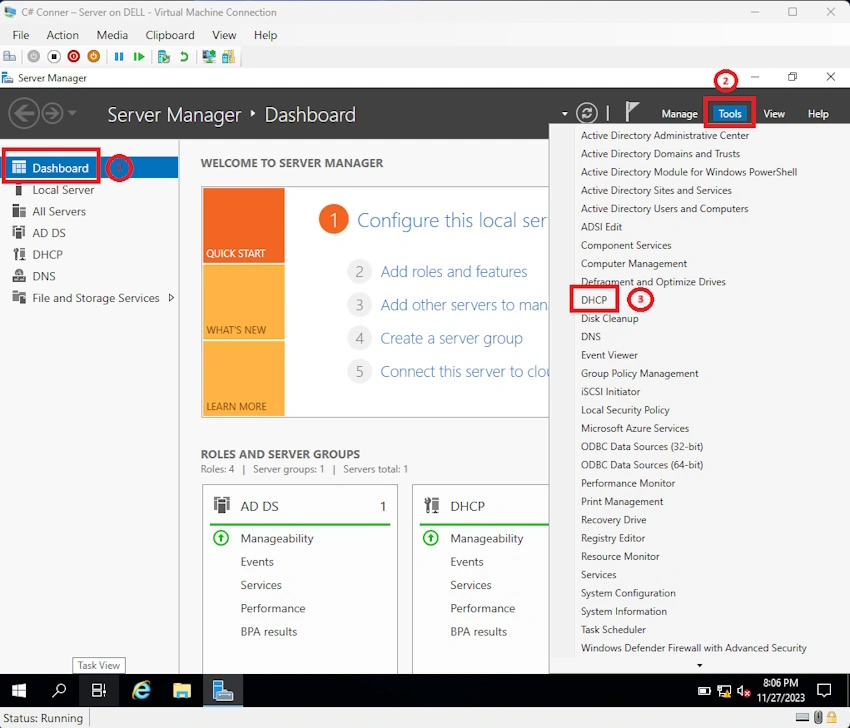Open the Tools menu in Server Manager
850x728 pixels.
click(730, 114)
